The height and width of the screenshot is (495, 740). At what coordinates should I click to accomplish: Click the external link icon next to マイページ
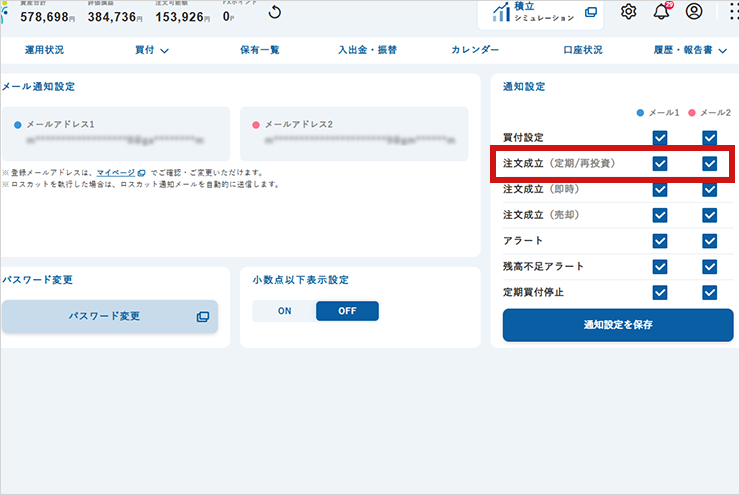point(141,173)
